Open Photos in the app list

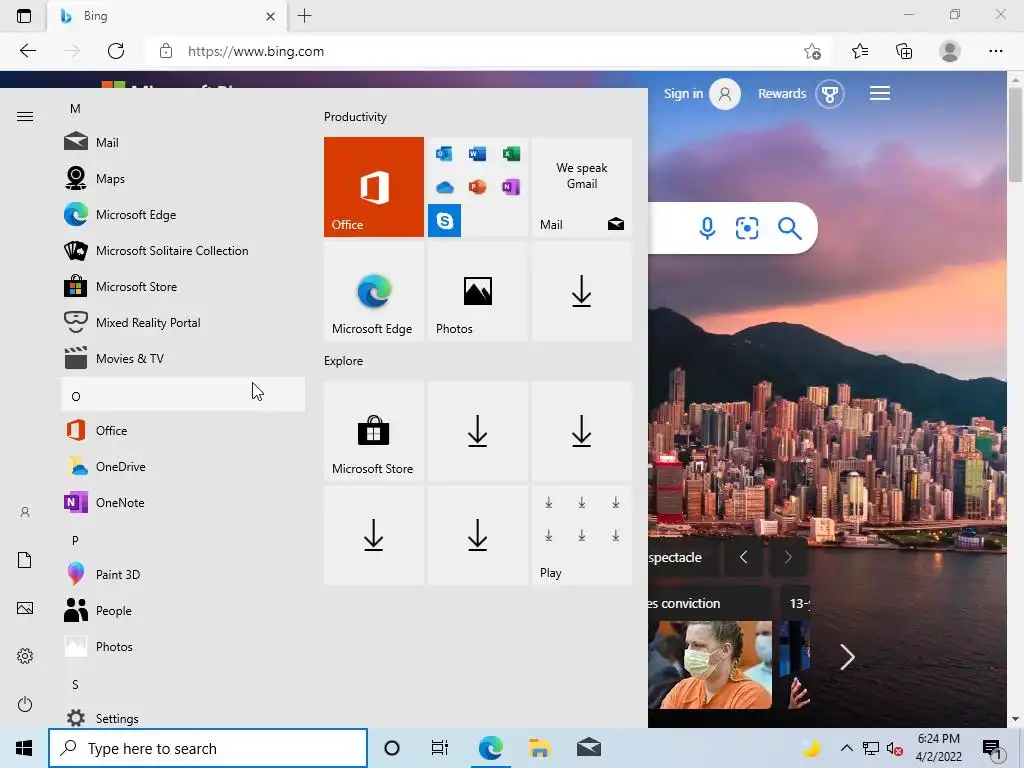point(183,646)
